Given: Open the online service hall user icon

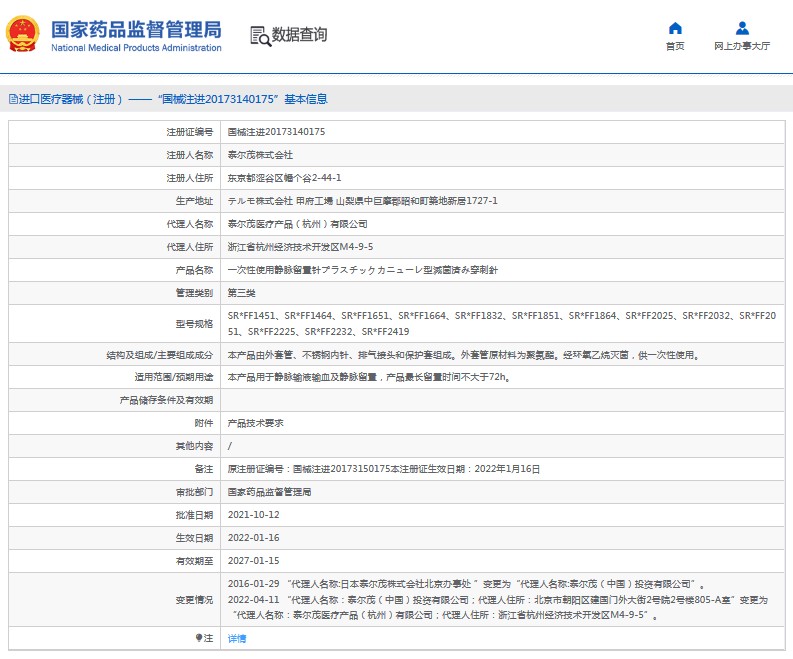Looking at the screenshot, I should click(742, 28).
